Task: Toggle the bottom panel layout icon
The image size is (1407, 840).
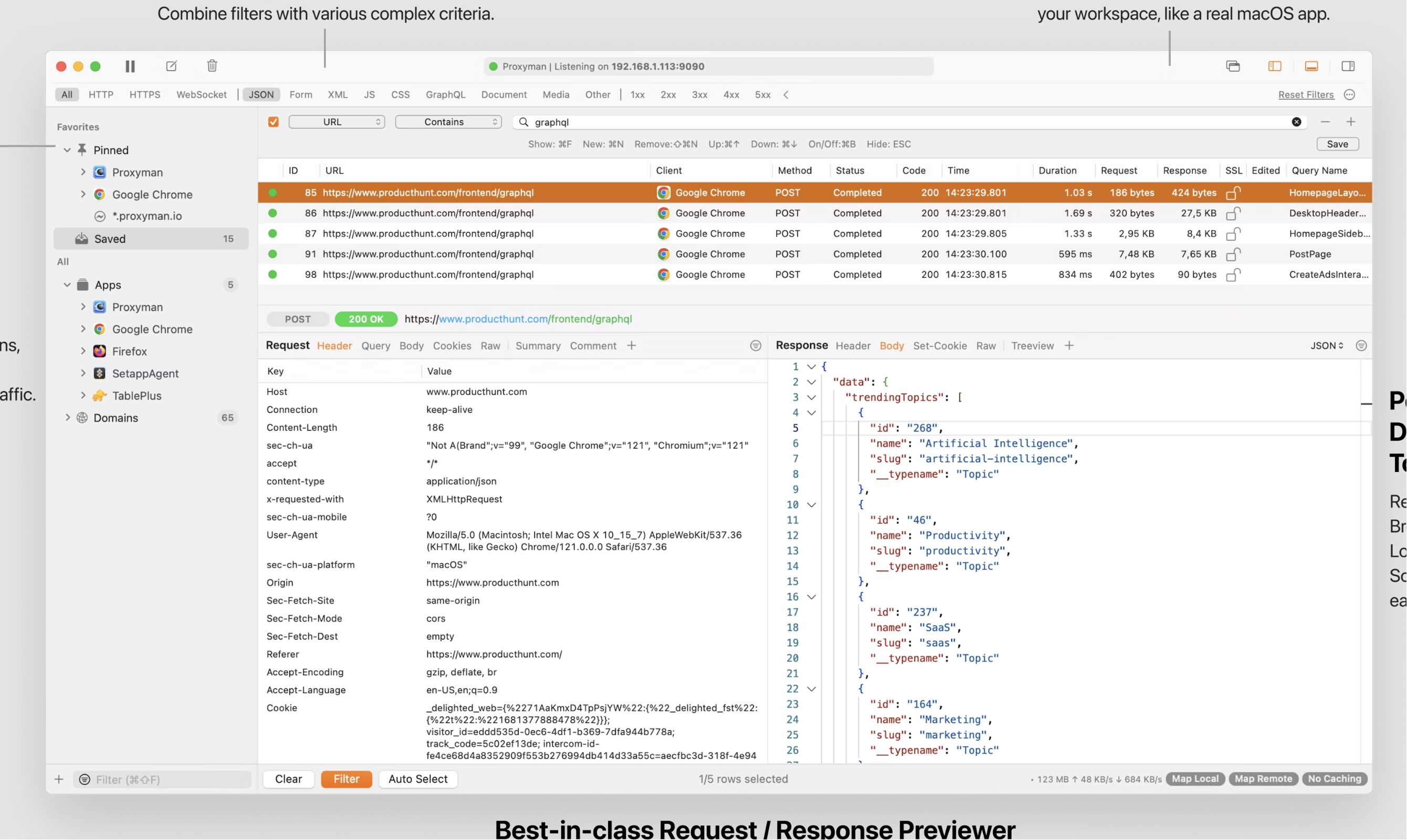Action: pos(1311,66)
